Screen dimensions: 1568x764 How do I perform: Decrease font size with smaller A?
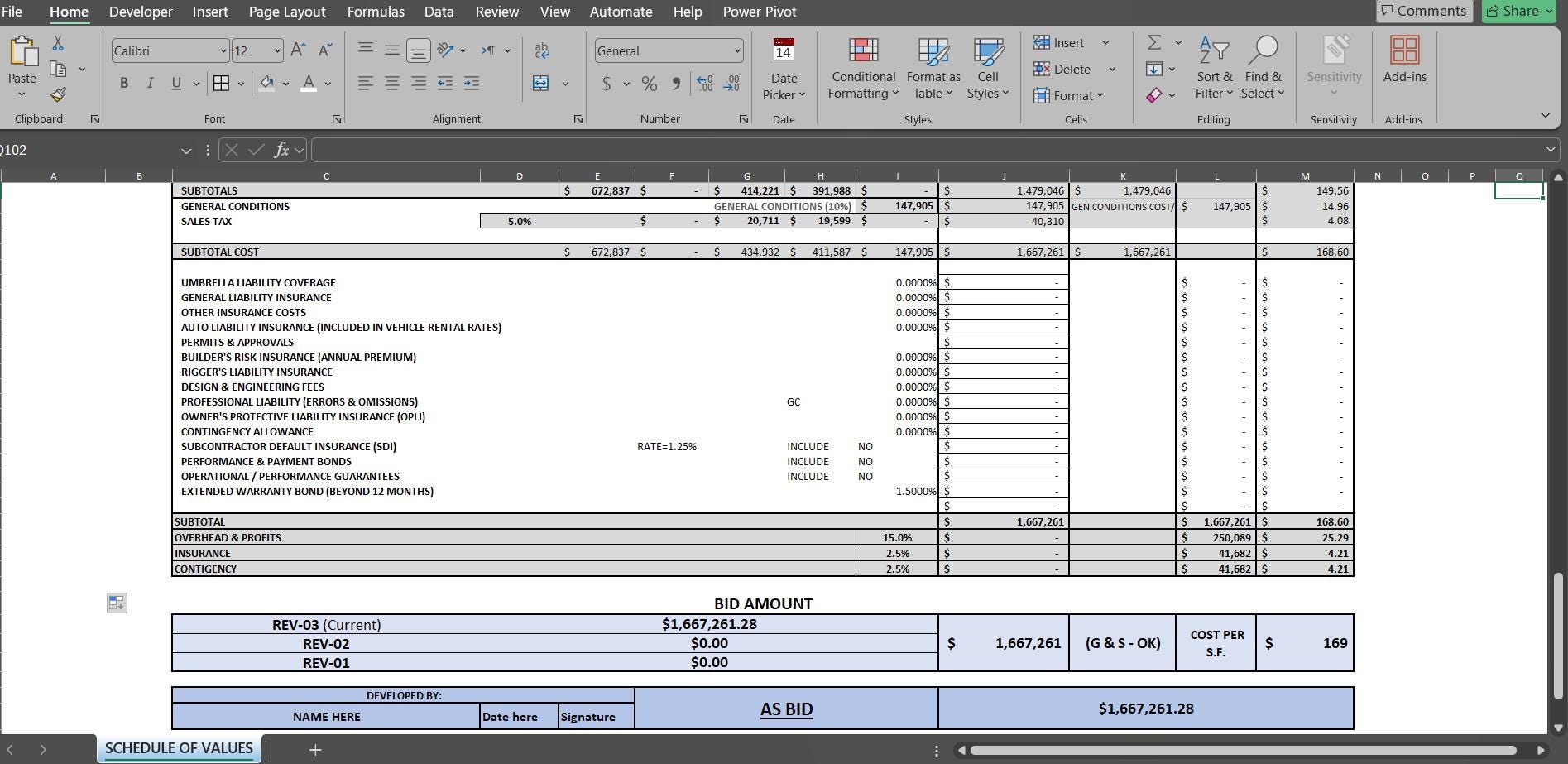[325, 50]
